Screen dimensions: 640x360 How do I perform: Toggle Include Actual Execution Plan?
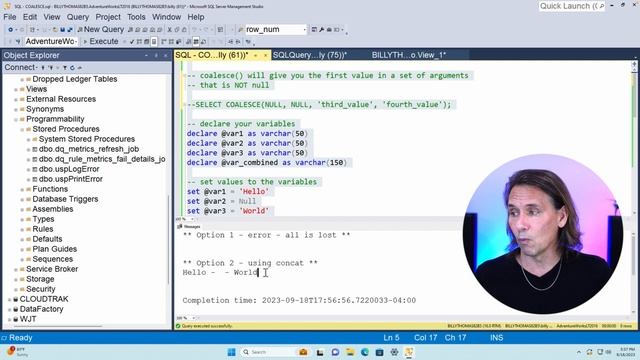coord(164,42)
